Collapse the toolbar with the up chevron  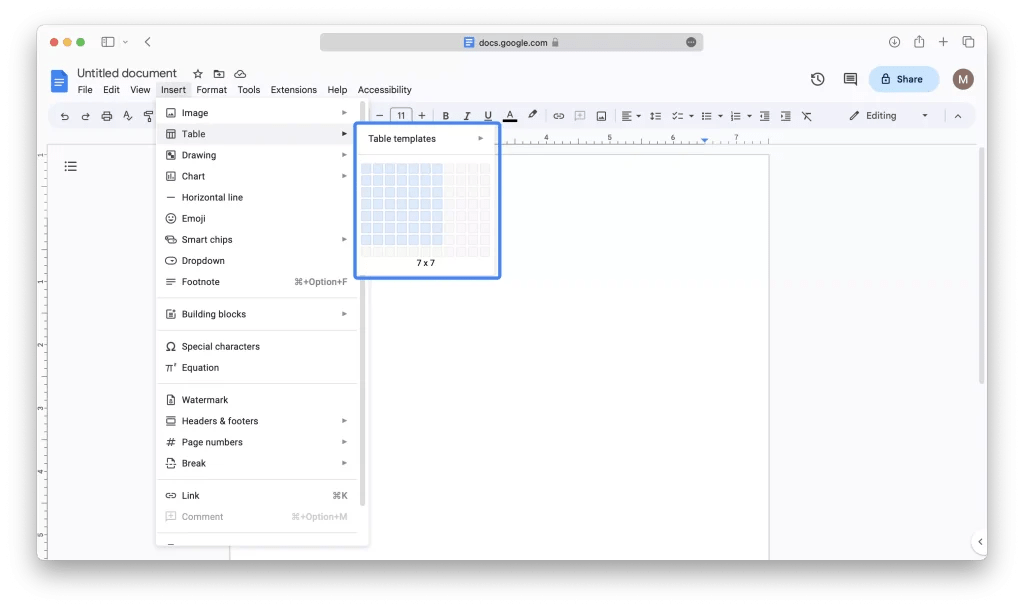click(x=957, y=116)
